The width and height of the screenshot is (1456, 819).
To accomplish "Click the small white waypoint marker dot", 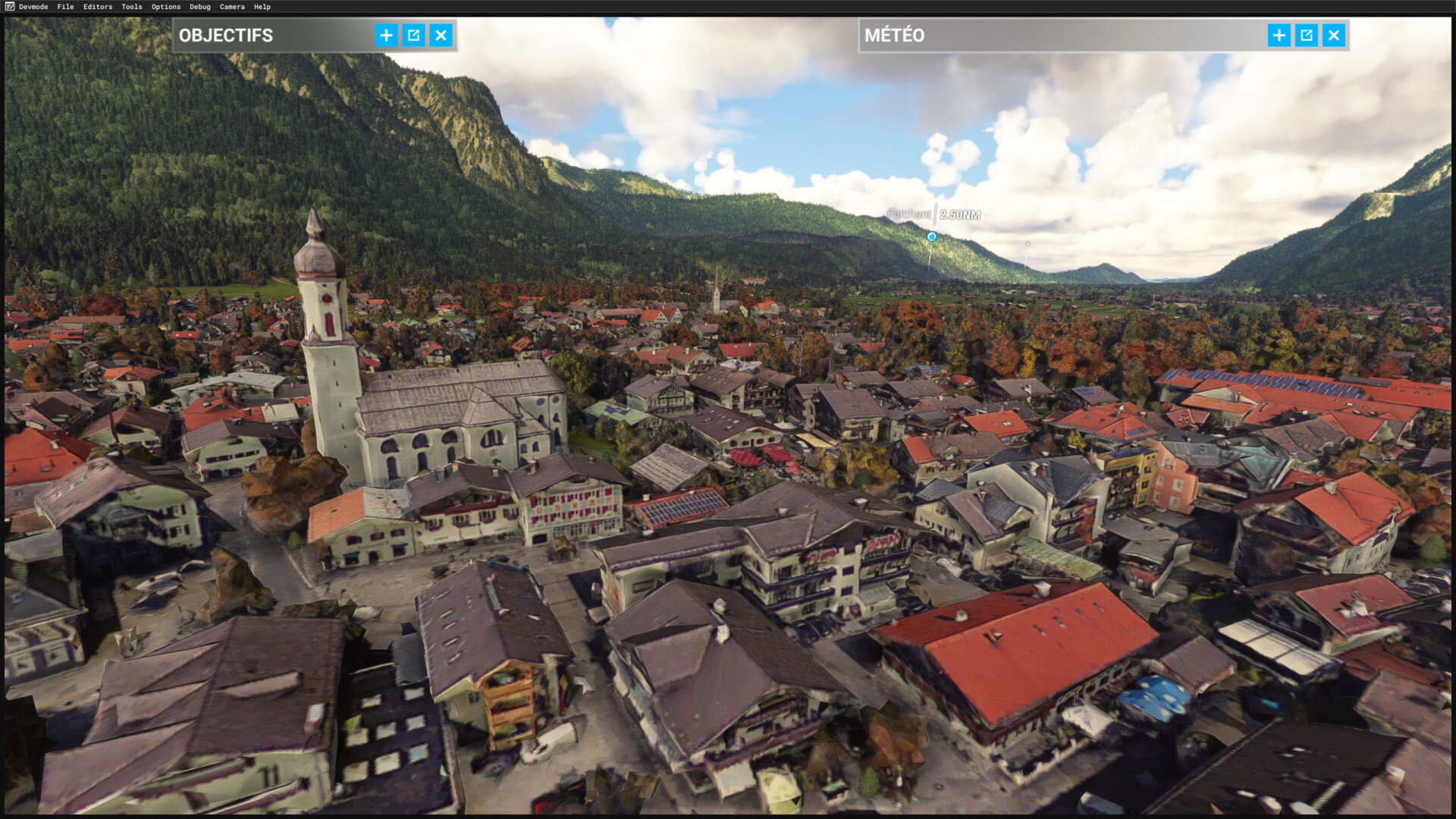I will pyautogui.click(x=1028, y=243).
